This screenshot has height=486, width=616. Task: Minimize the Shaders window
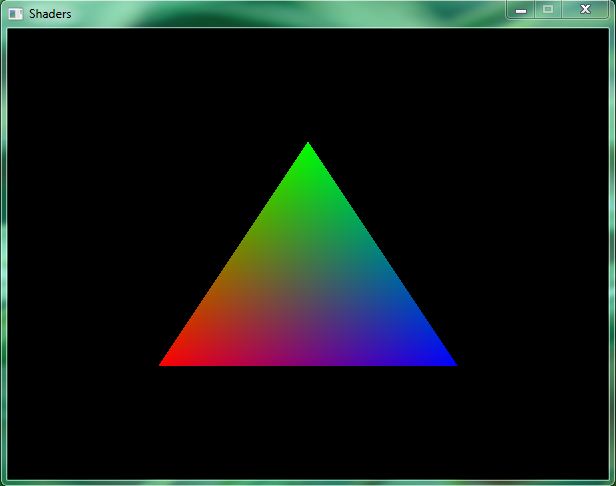pos(521,9)
